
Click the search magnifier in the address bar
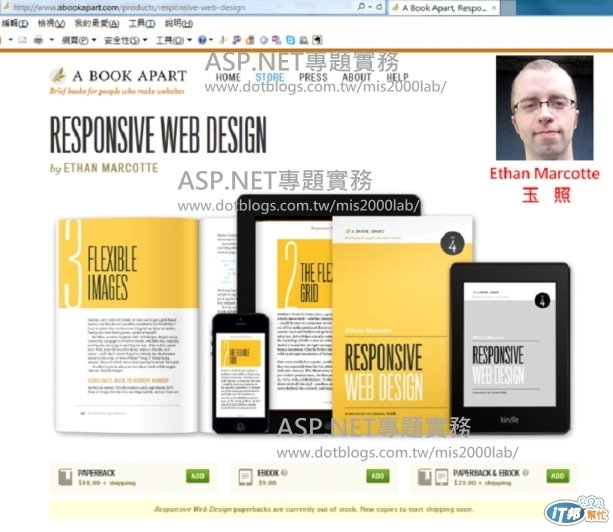pos(362,7)
